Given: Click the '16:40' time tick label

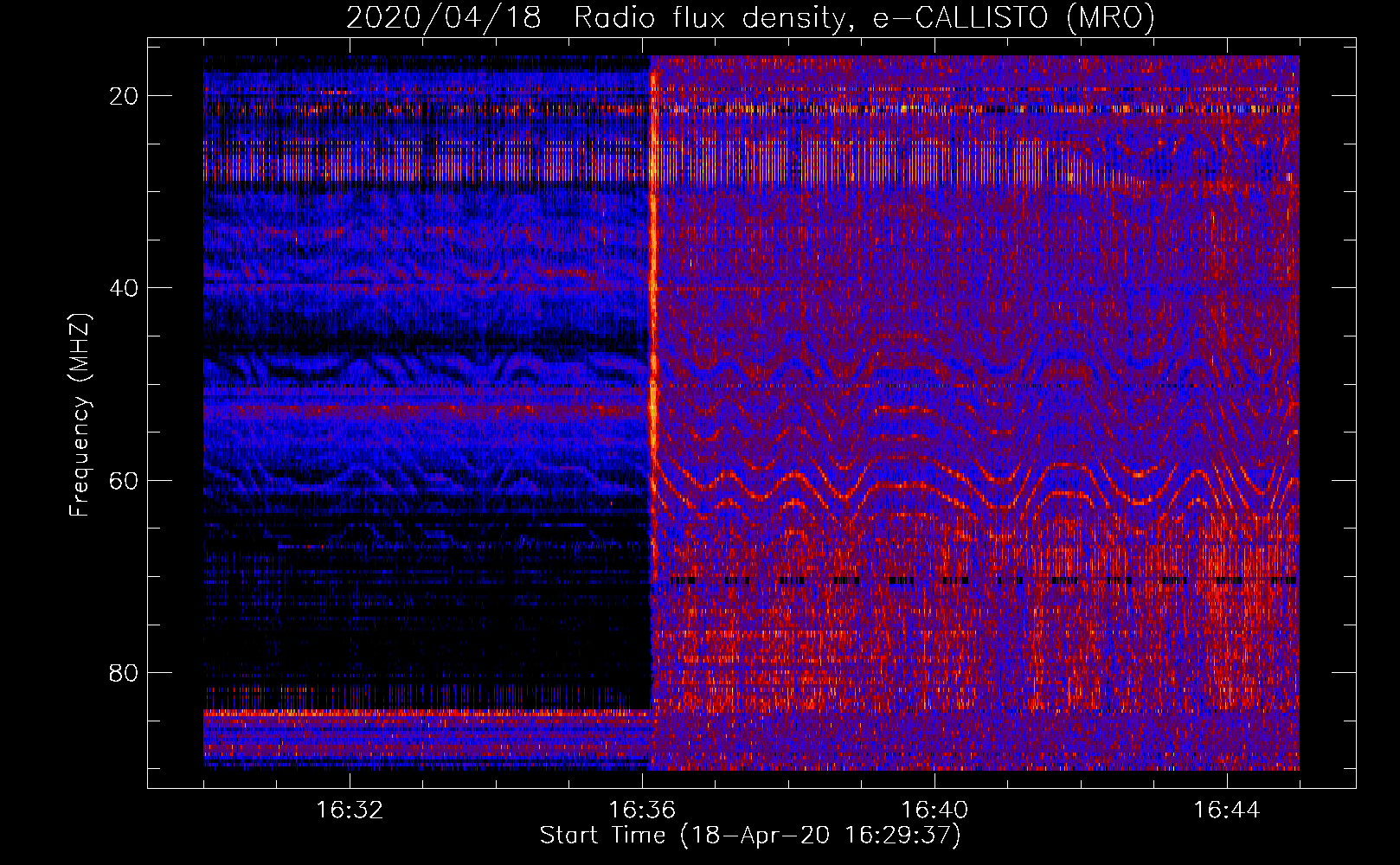Looking at the screenshot, I should pos(934,811).
